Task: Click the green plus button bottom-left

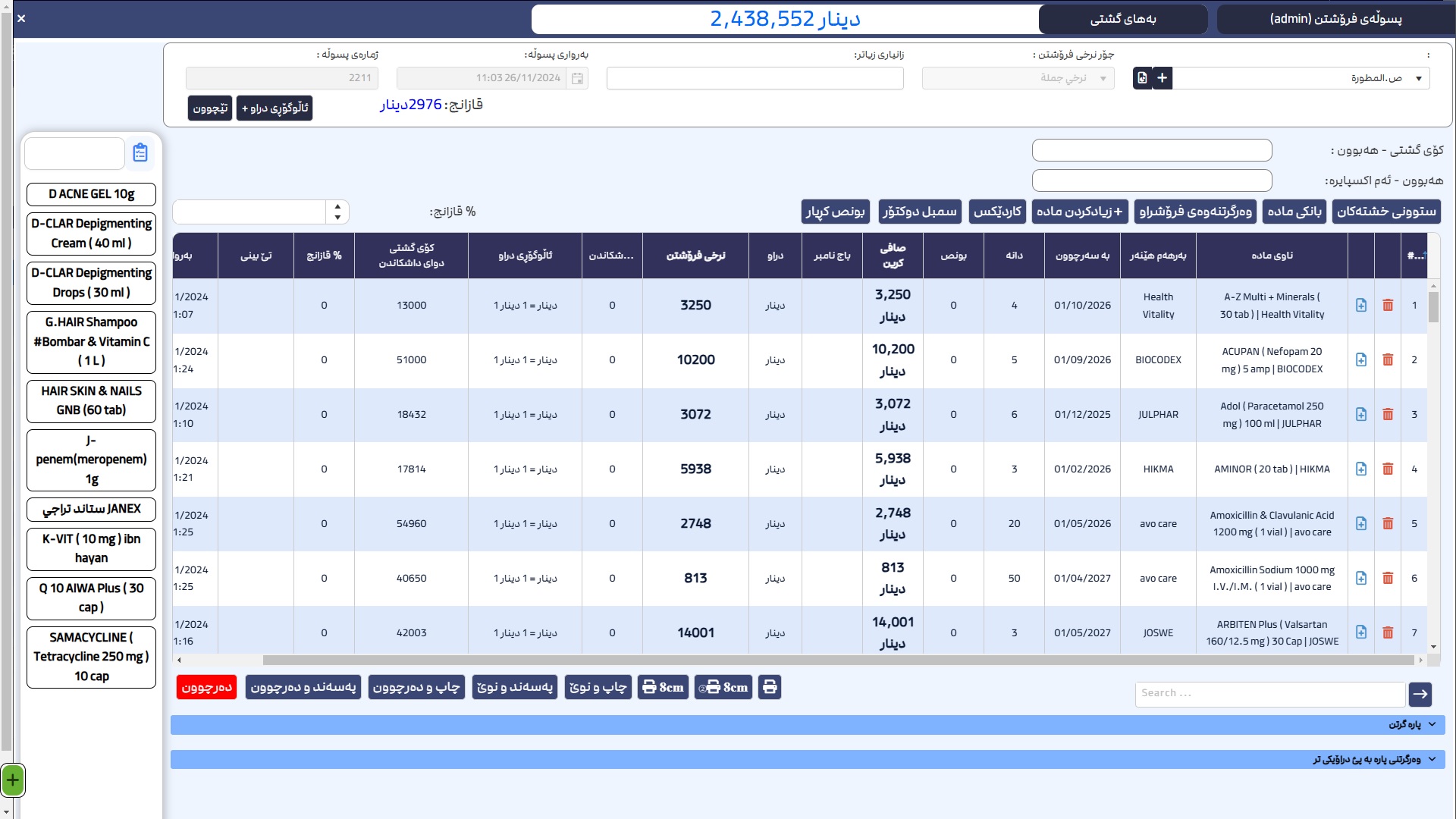Action: [13, 780]
